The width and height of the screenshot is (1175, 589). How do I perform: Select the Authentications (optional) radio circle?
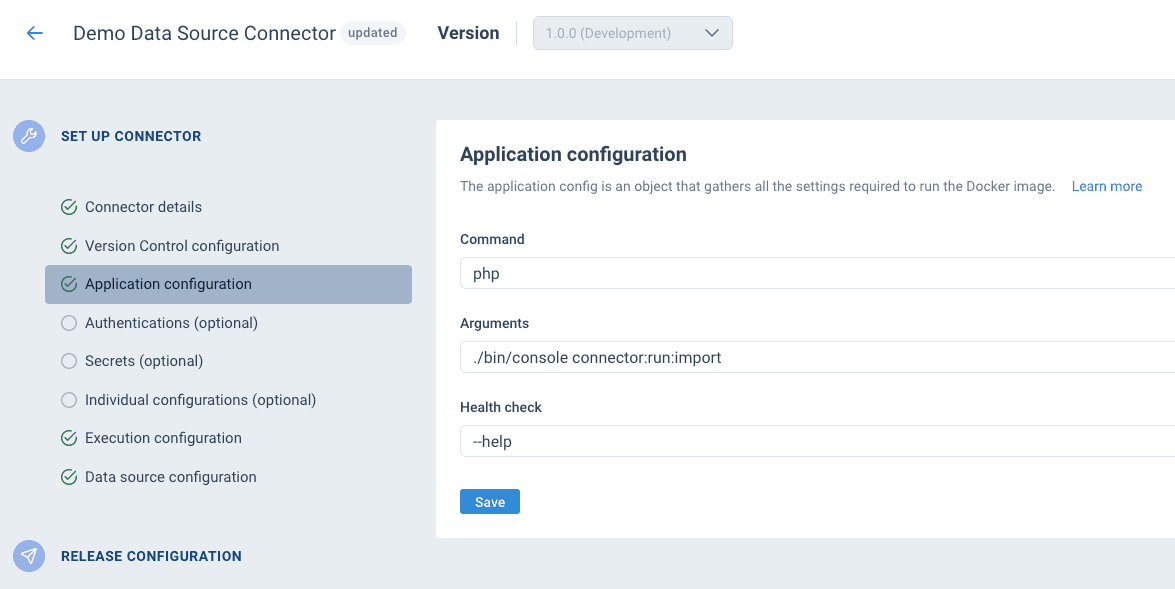click(x=68, y=322)
